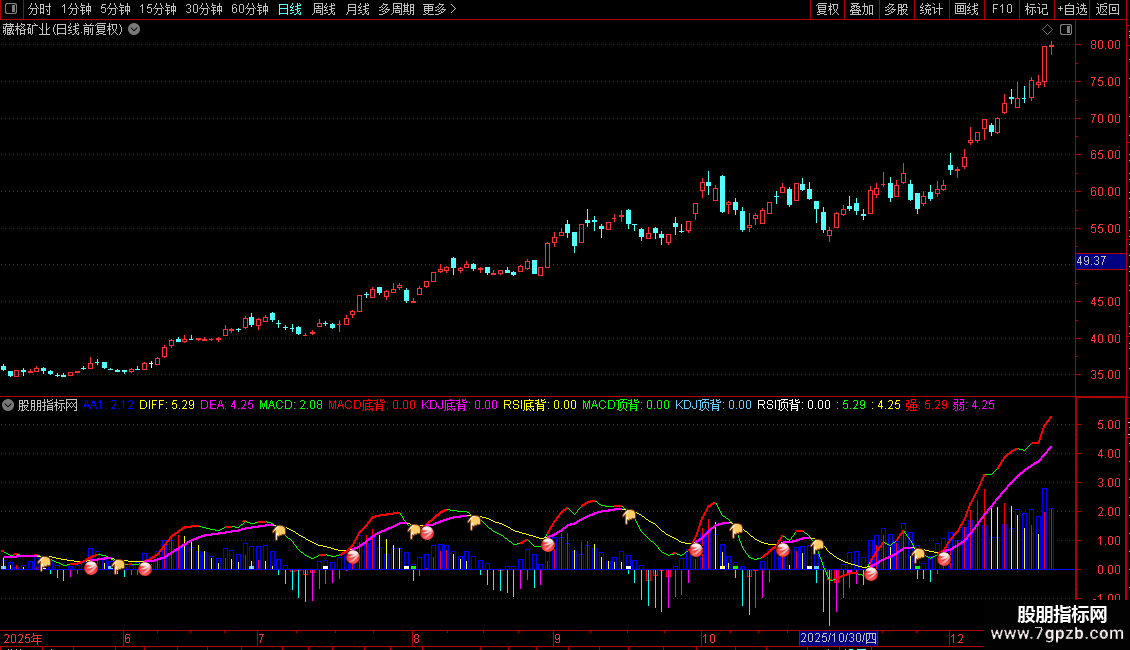
Task: Click the diamond marker icon in the chart's top-right corner
Action: pos(1047,30)
